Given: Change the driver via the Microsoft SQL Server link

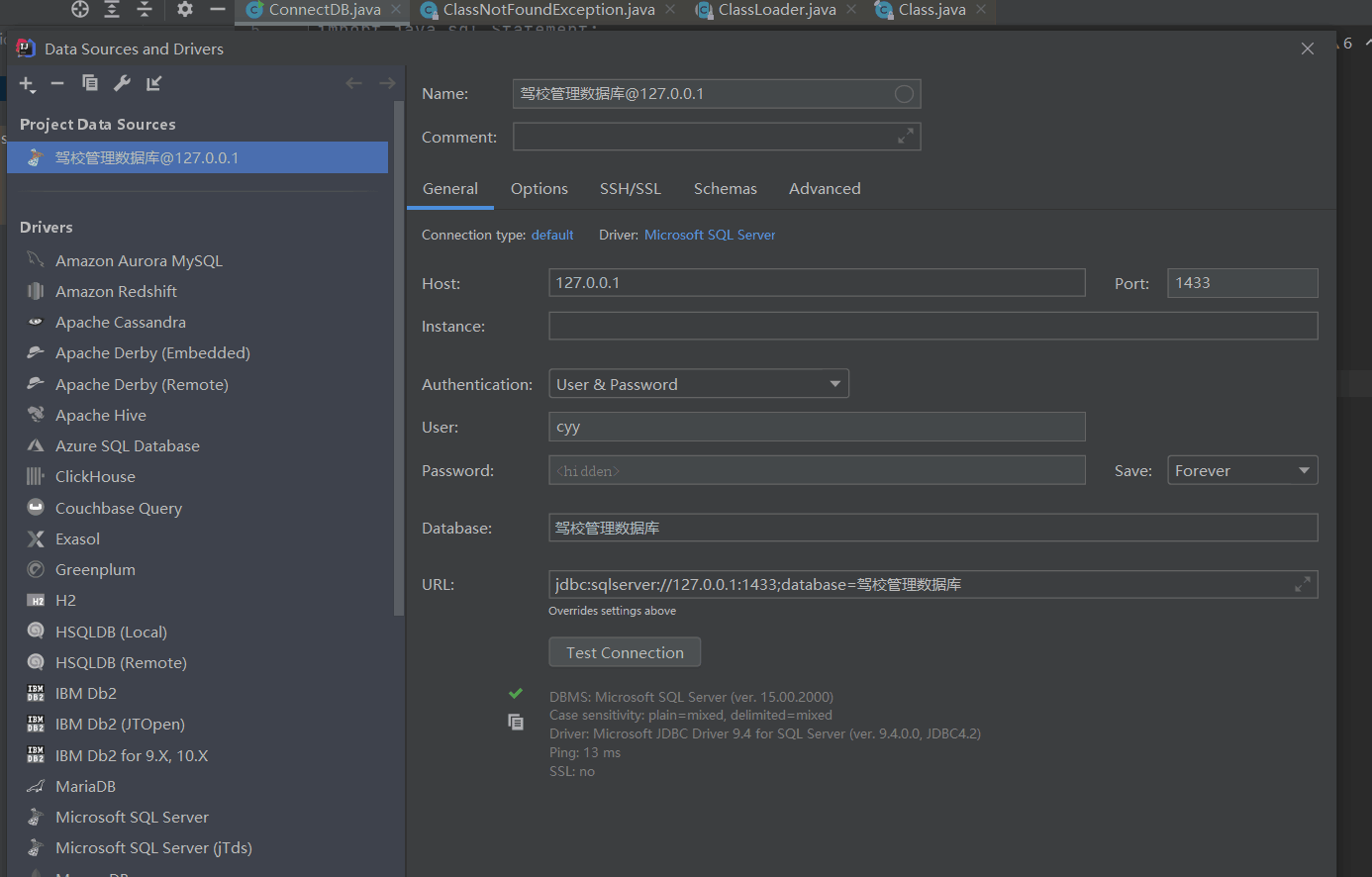Looking at the screenshot, I should click(709, 235).
